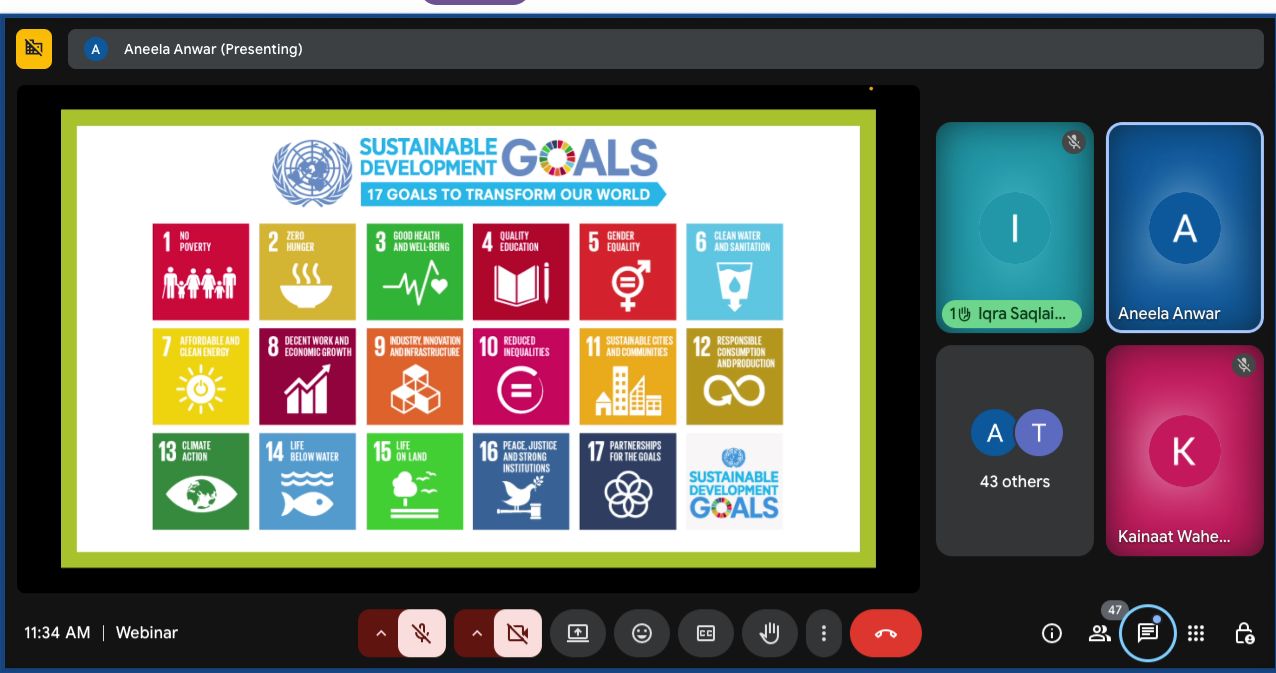Screen dimensions: 1276x673
Task: Click the yellow icon beside presenter bar
Action: (34, 48)
